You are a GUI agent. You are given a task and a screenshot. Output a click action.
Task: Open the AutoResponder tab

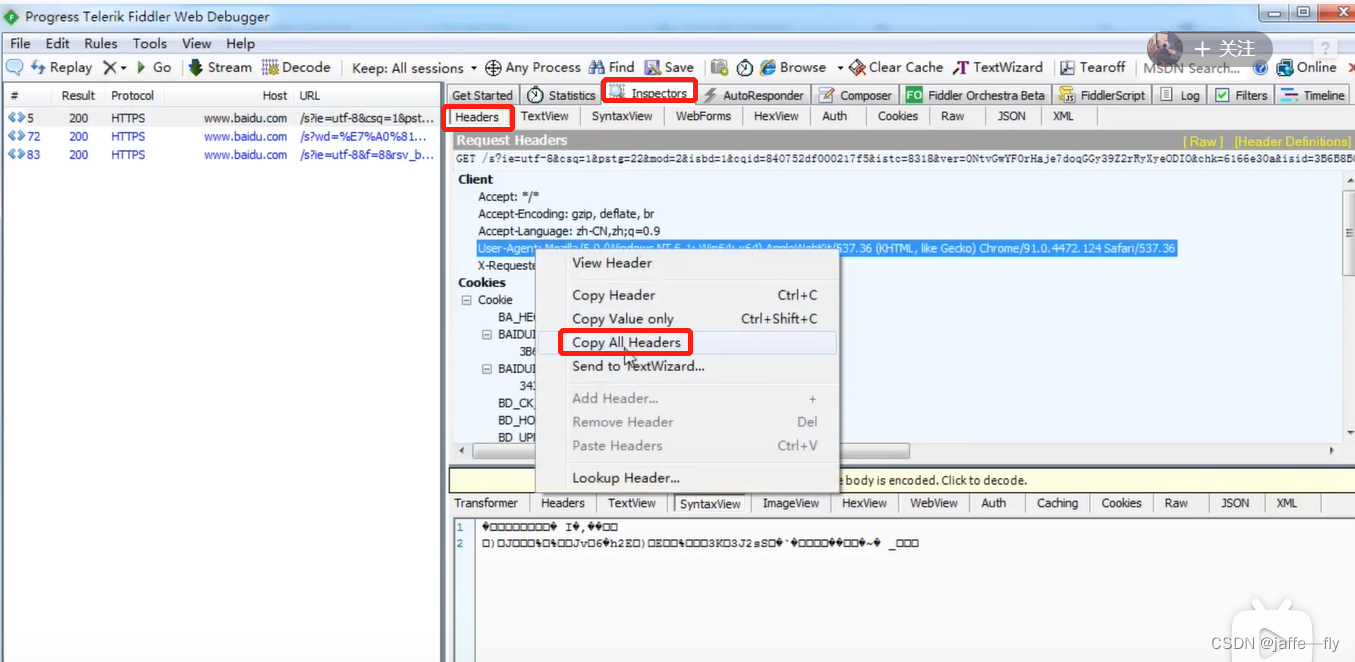coord(753,95)
